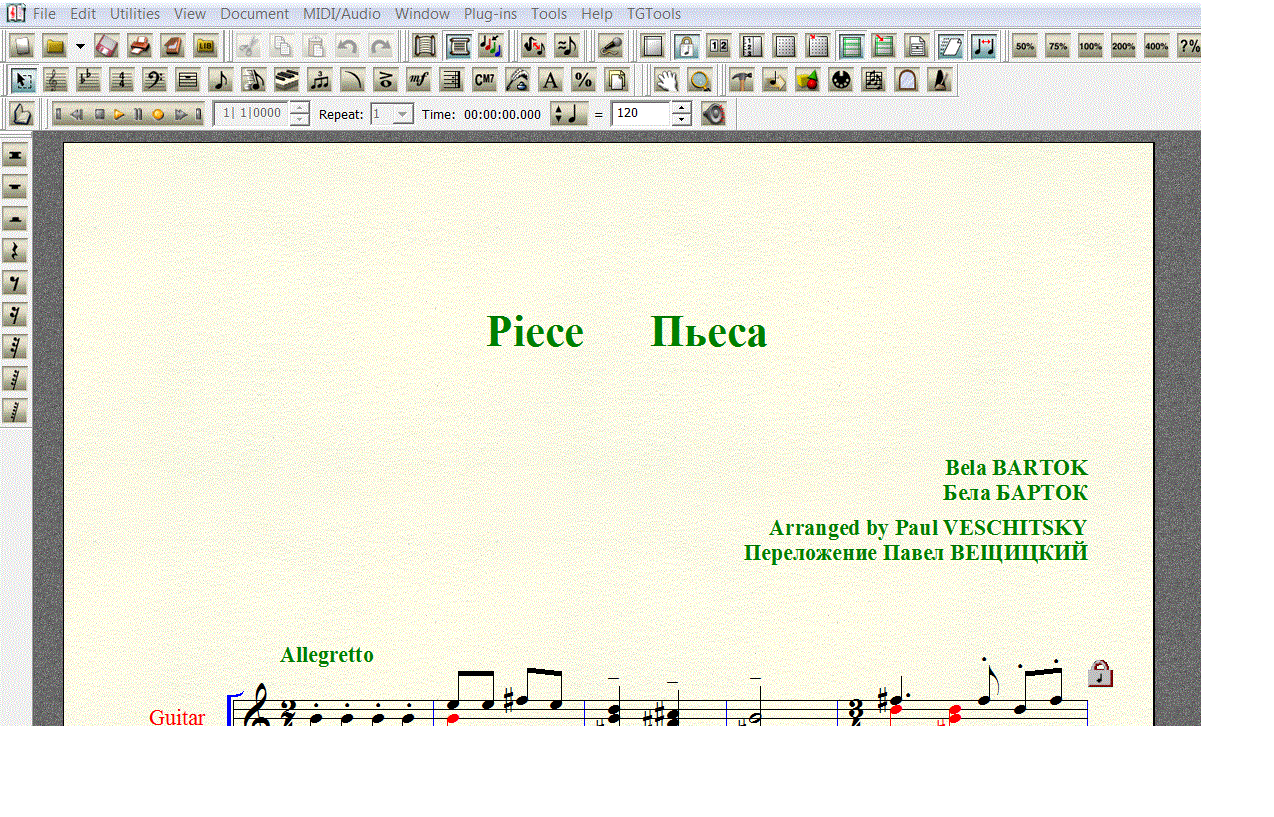1274x817 pixels.
Task: Select the Tuplet tool
Action: [x=320, y=81]
